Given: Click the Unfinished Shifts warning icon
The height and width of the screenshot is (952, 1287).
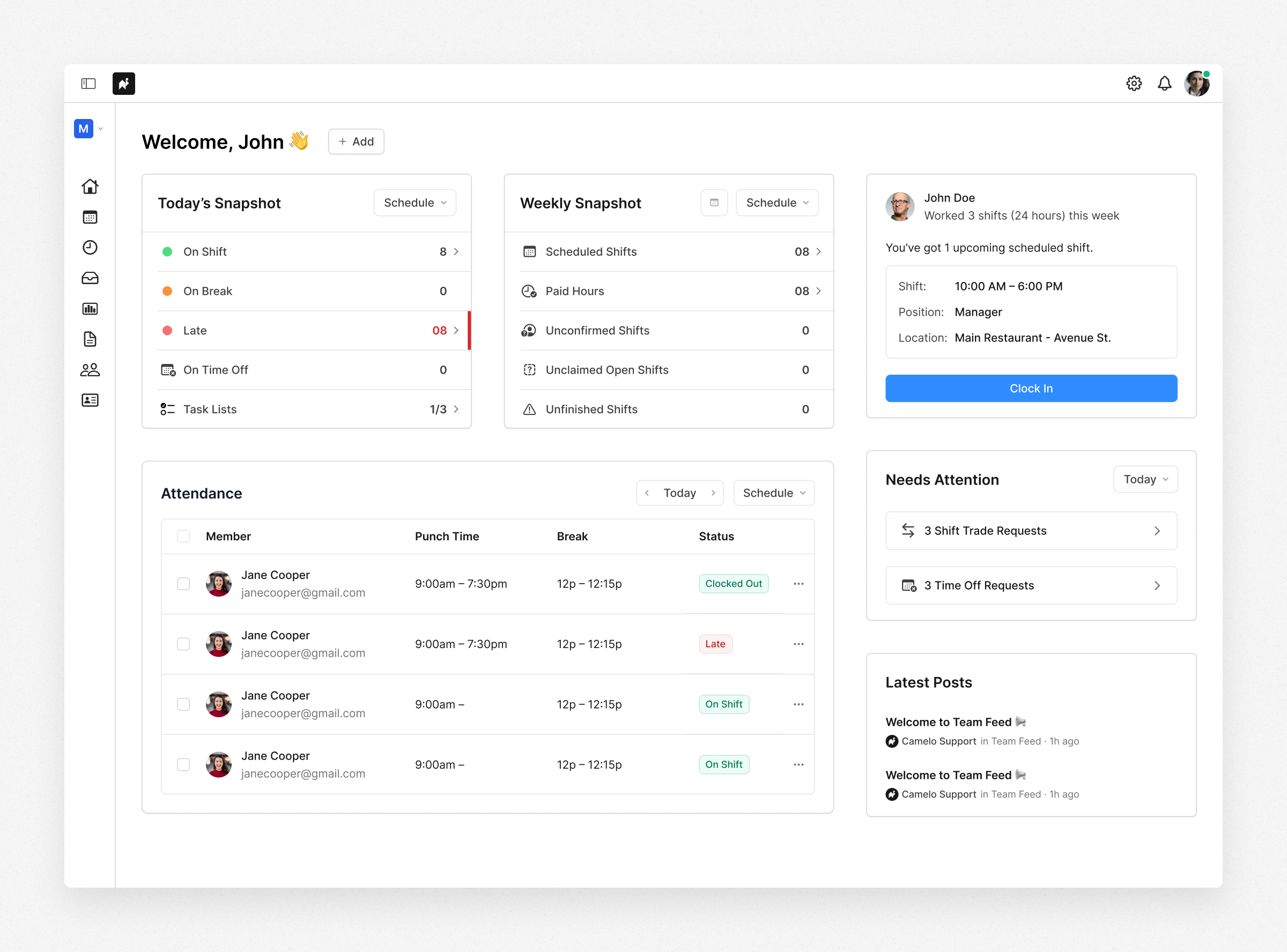Looking at the screenshot, I should [530, 409].
